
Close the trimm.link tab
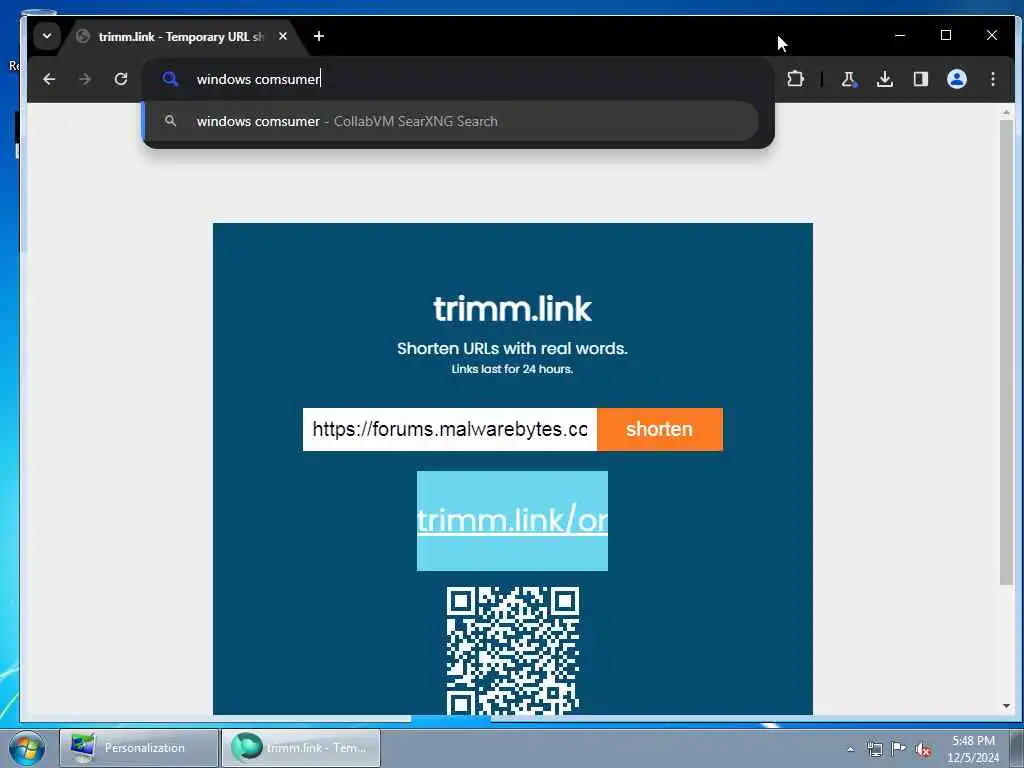[283, 37]
